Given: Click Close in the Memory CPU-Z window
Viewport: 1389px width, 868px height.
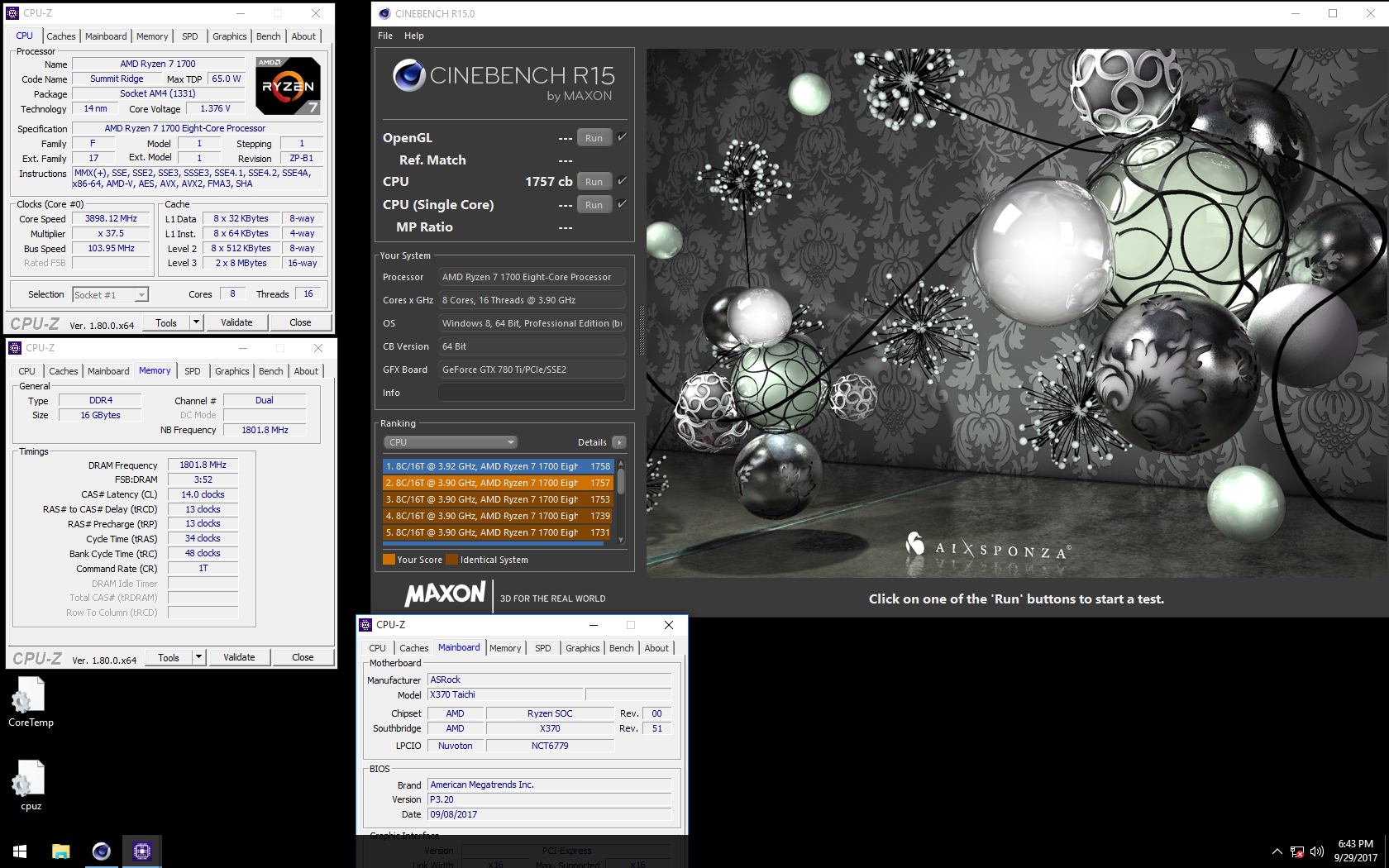Looking at the screenshot, I should coord(303,657).
